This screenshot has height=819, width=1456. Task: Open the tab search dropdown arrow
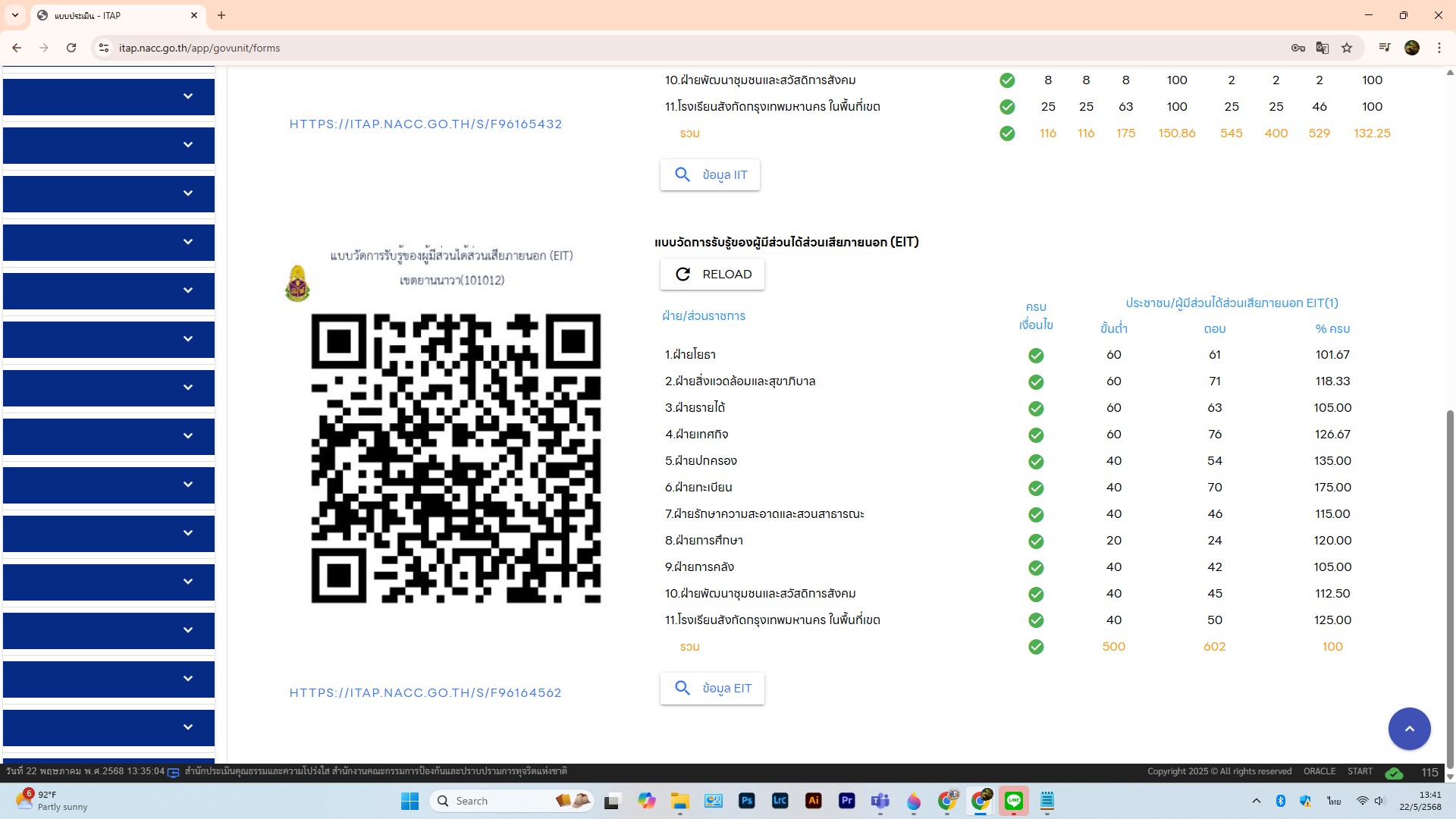click(15, 15)
